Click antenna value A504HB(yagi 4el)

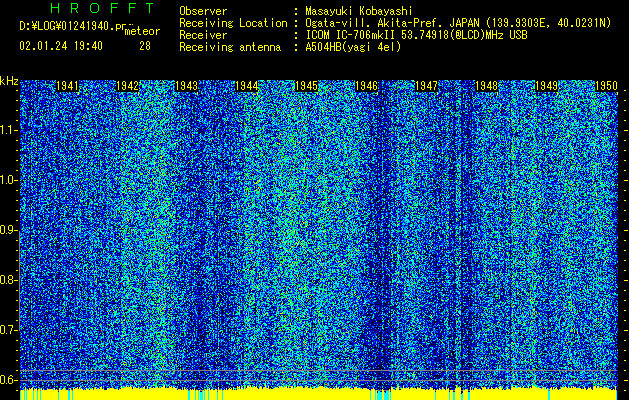click(x=353, y=47)
